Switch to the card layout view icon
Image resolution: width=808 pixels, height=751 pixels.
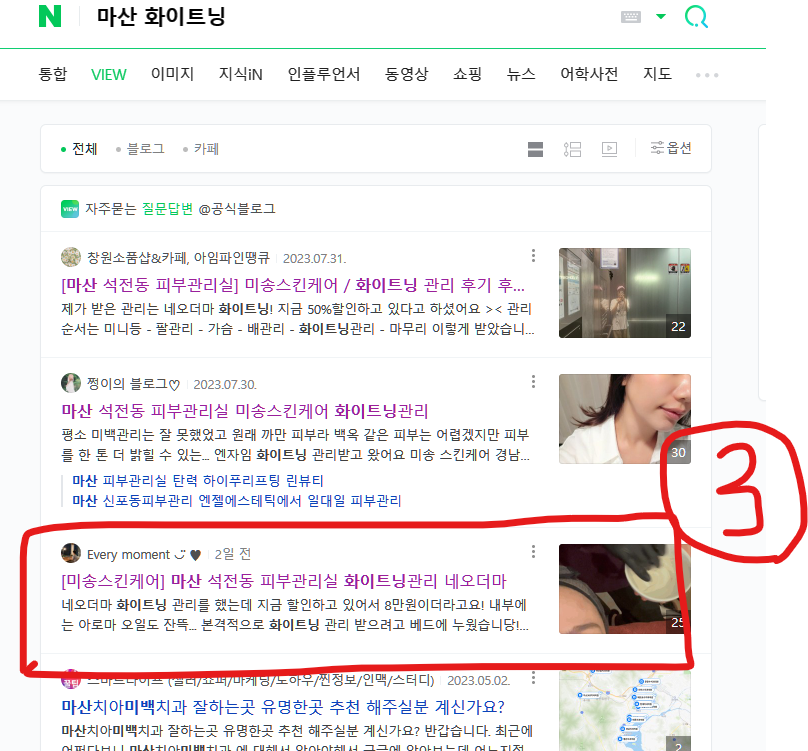[535, 149]
